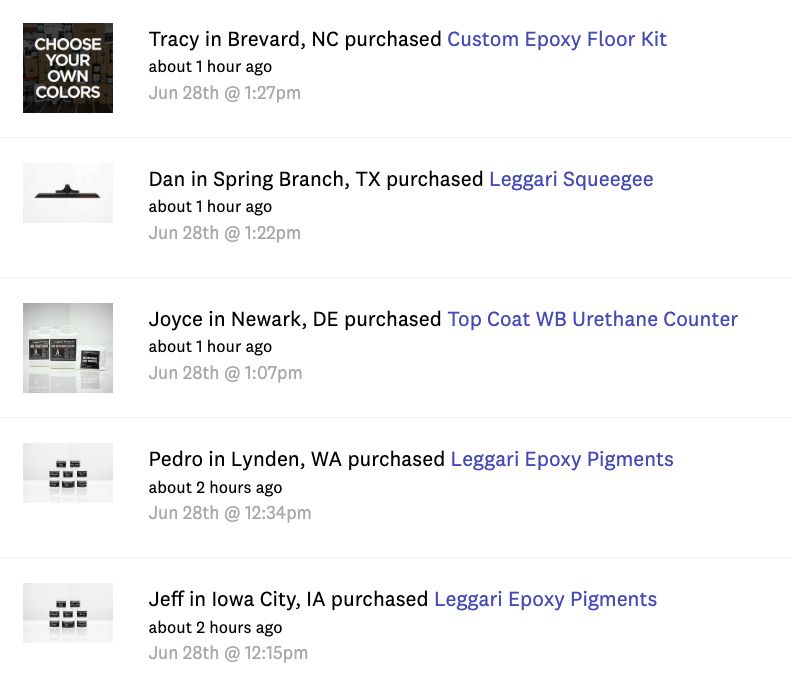Select the Pedro in Lynden, WA text
This screenshot has width=792, height=674.
pos(227,459)
